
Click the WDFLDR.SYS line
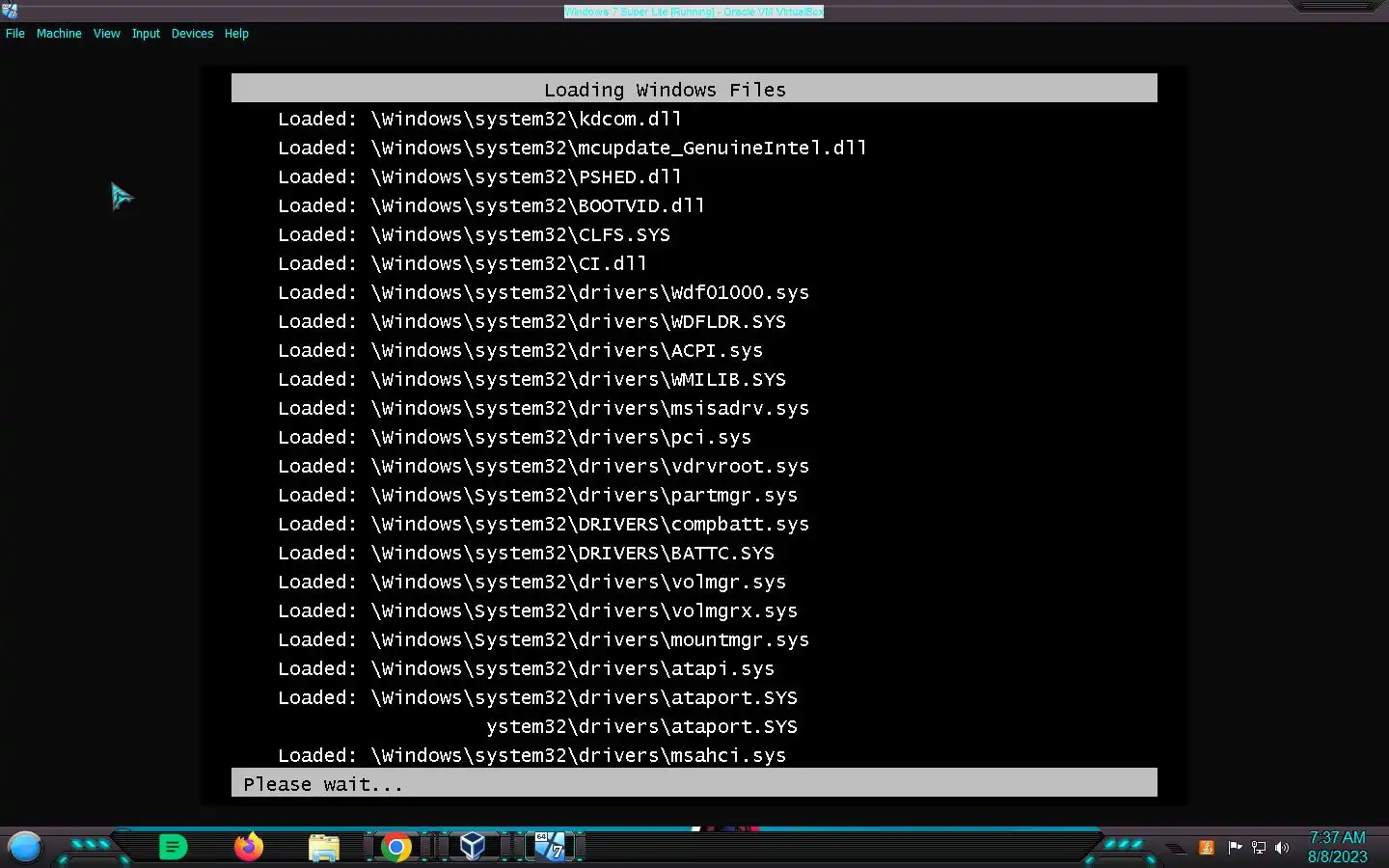pos(531,321)
